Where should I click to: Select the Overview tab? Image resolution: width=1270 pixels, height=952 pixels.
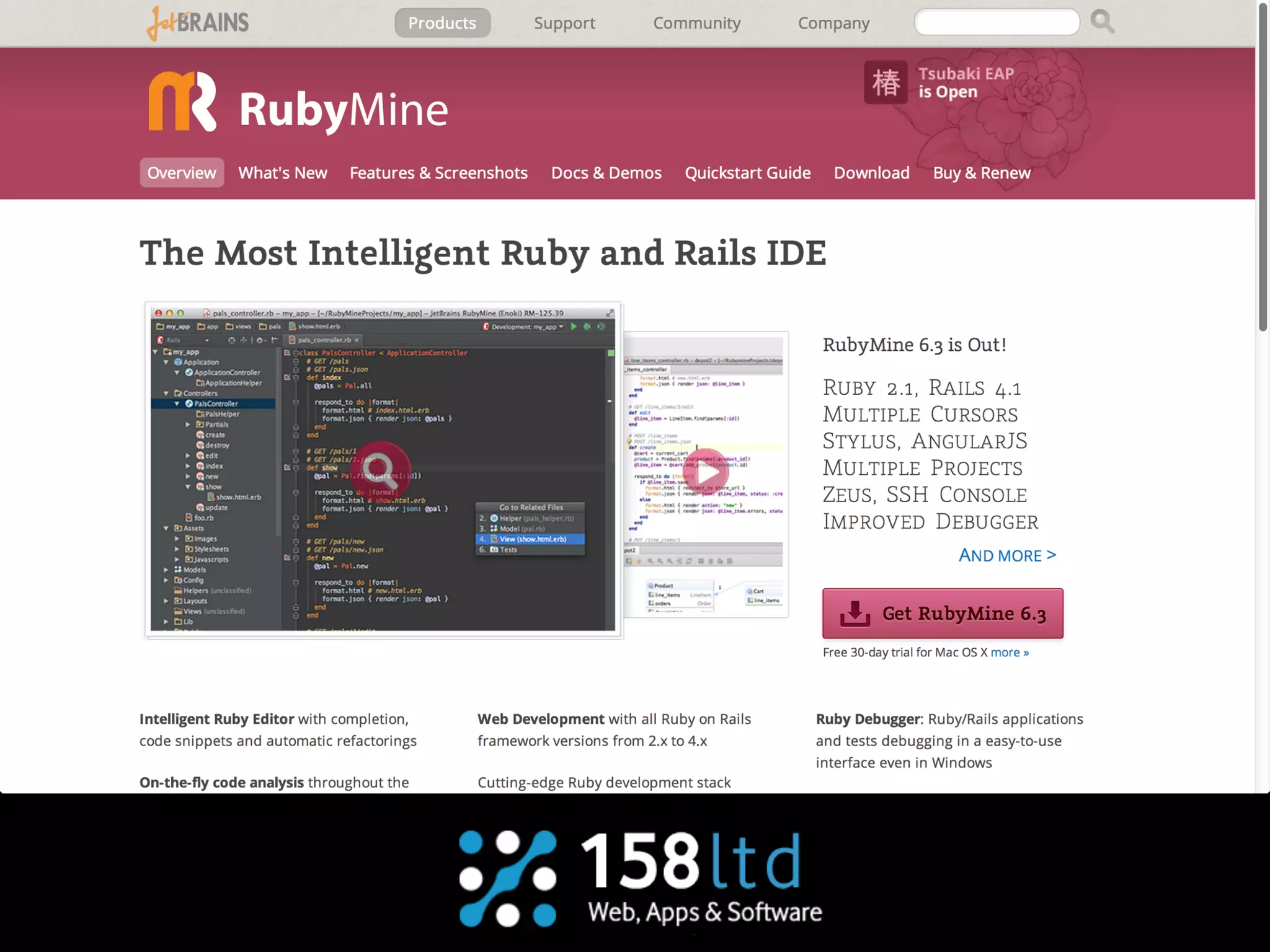tap(182, 172)
